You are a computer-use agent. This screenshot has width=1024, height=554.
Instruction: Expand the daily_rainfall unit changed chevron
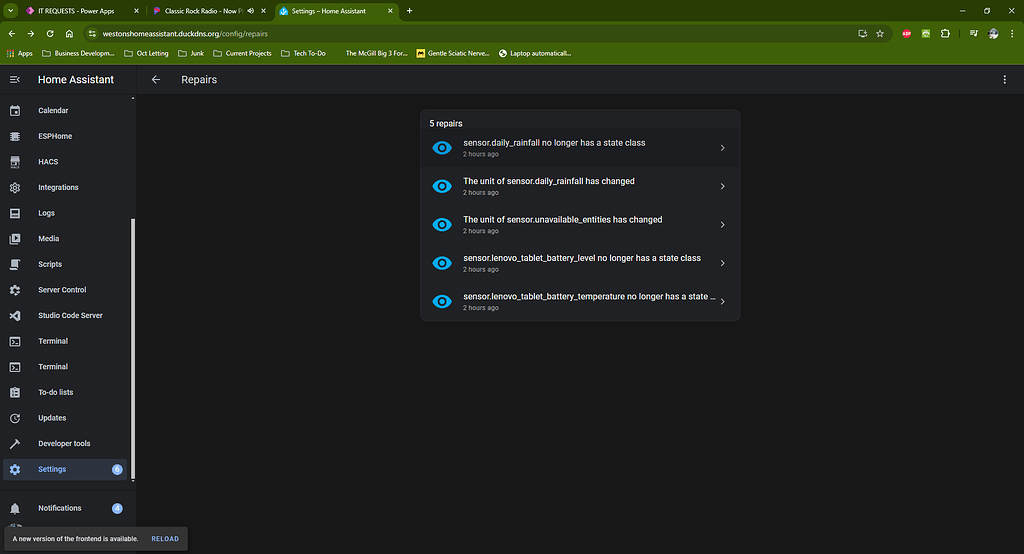coord(722,186)
